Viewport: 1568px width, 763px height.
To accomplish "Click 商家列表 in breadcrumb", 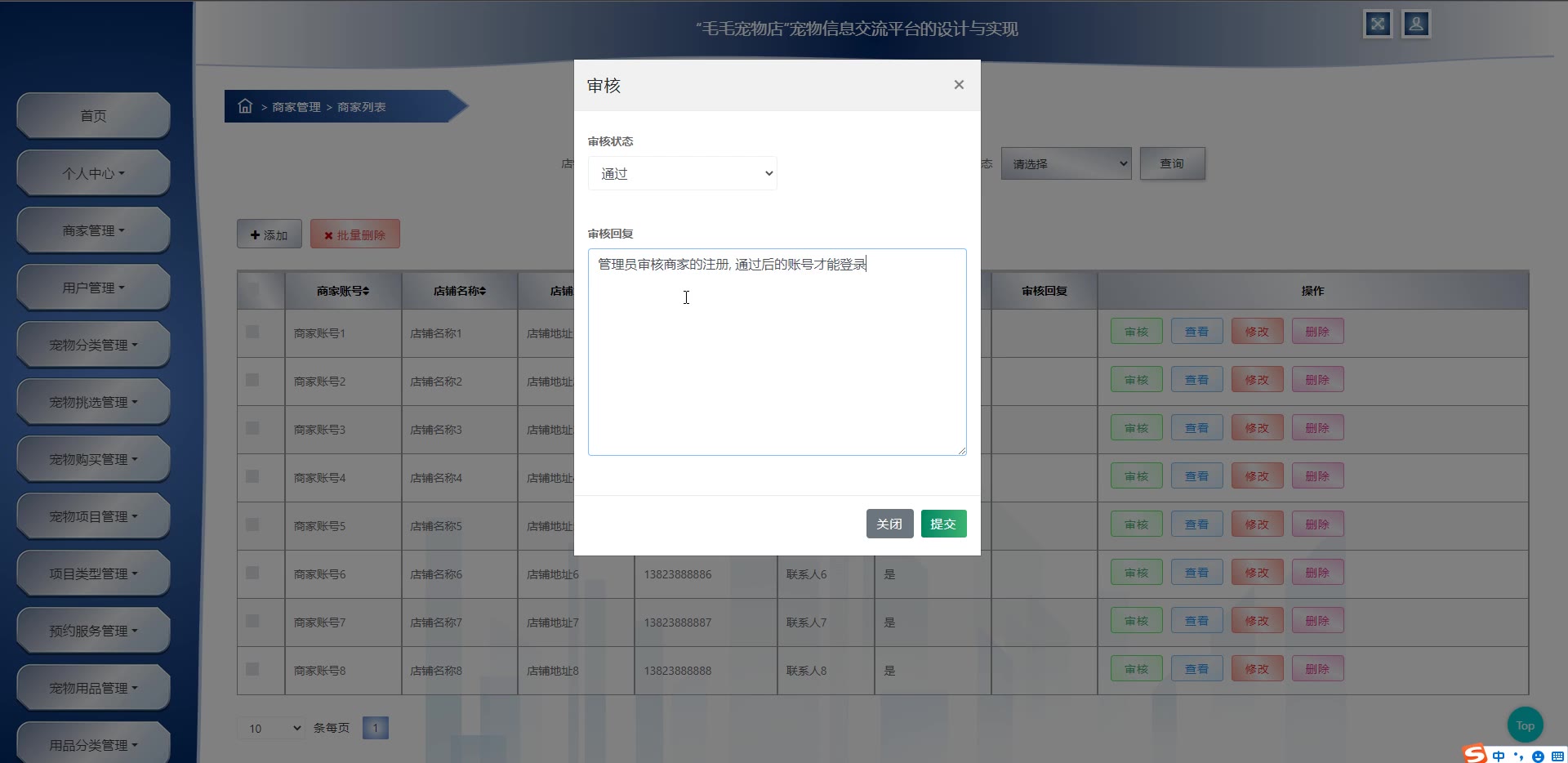I will coord(362,107).
